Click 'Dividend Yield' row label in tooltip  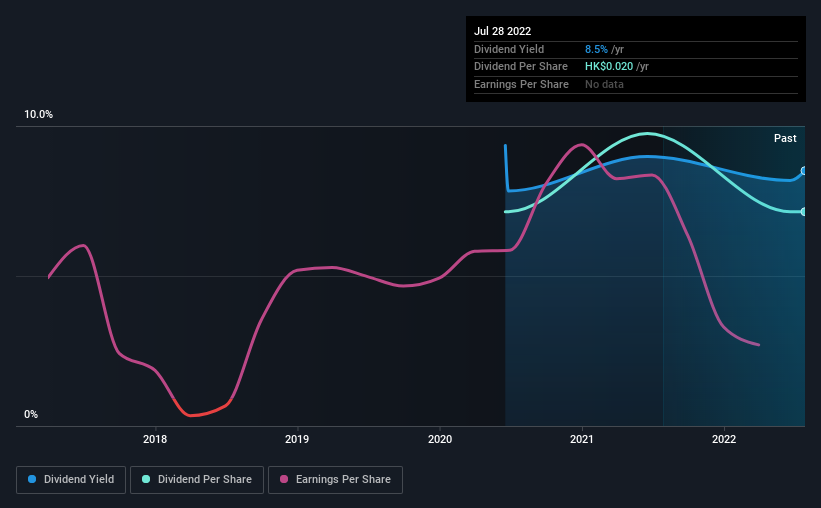pyautogui.click(x=509, y=49)
